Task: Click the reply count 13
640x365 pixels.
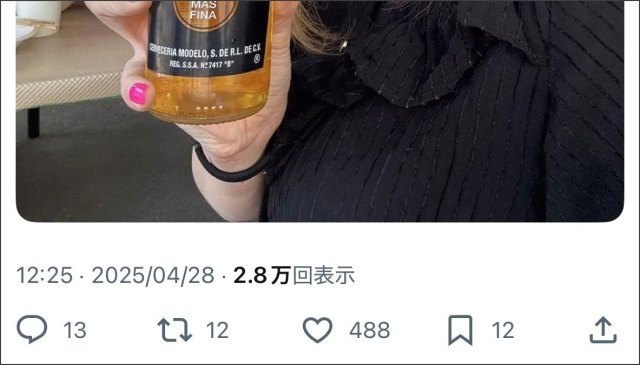Action: point(75,330)
